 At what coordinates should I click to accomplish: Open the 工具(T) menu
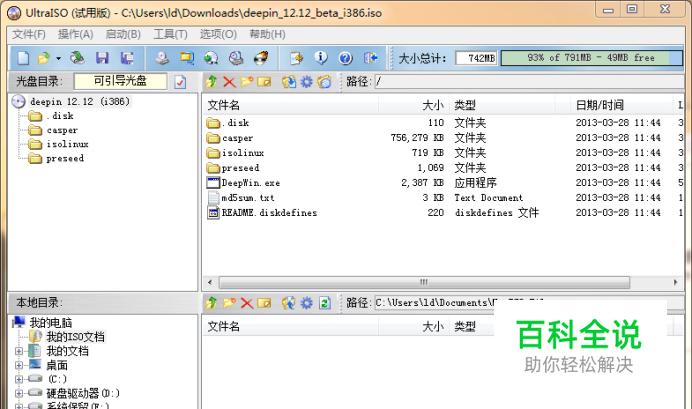point(170,34)
